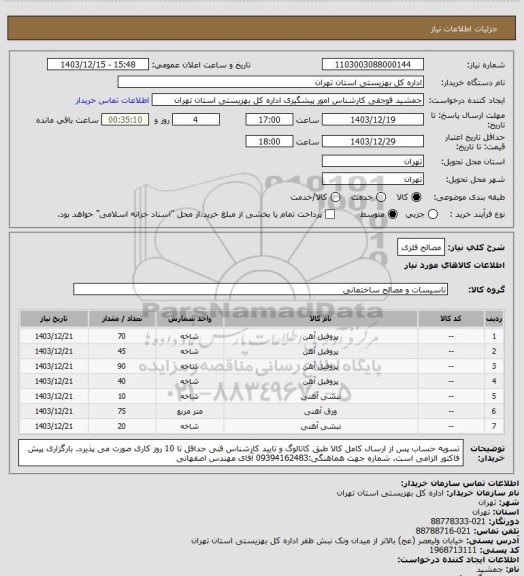Click the متر مربع unit cell
This screenshot has height=576, width=524.
(190, 411)
